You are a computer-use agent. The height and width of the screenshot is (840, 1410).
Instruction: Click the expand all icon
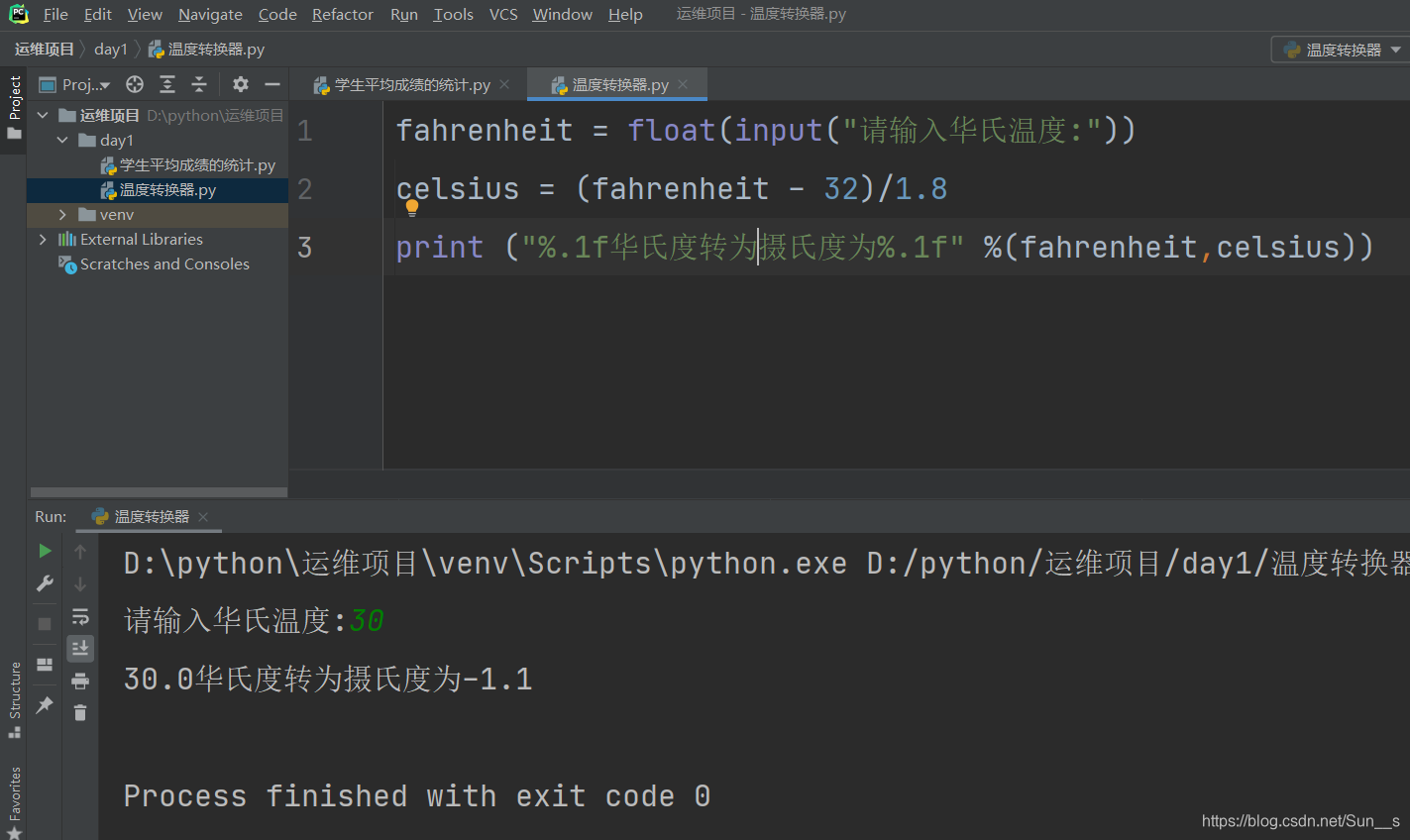click(167, 84)
